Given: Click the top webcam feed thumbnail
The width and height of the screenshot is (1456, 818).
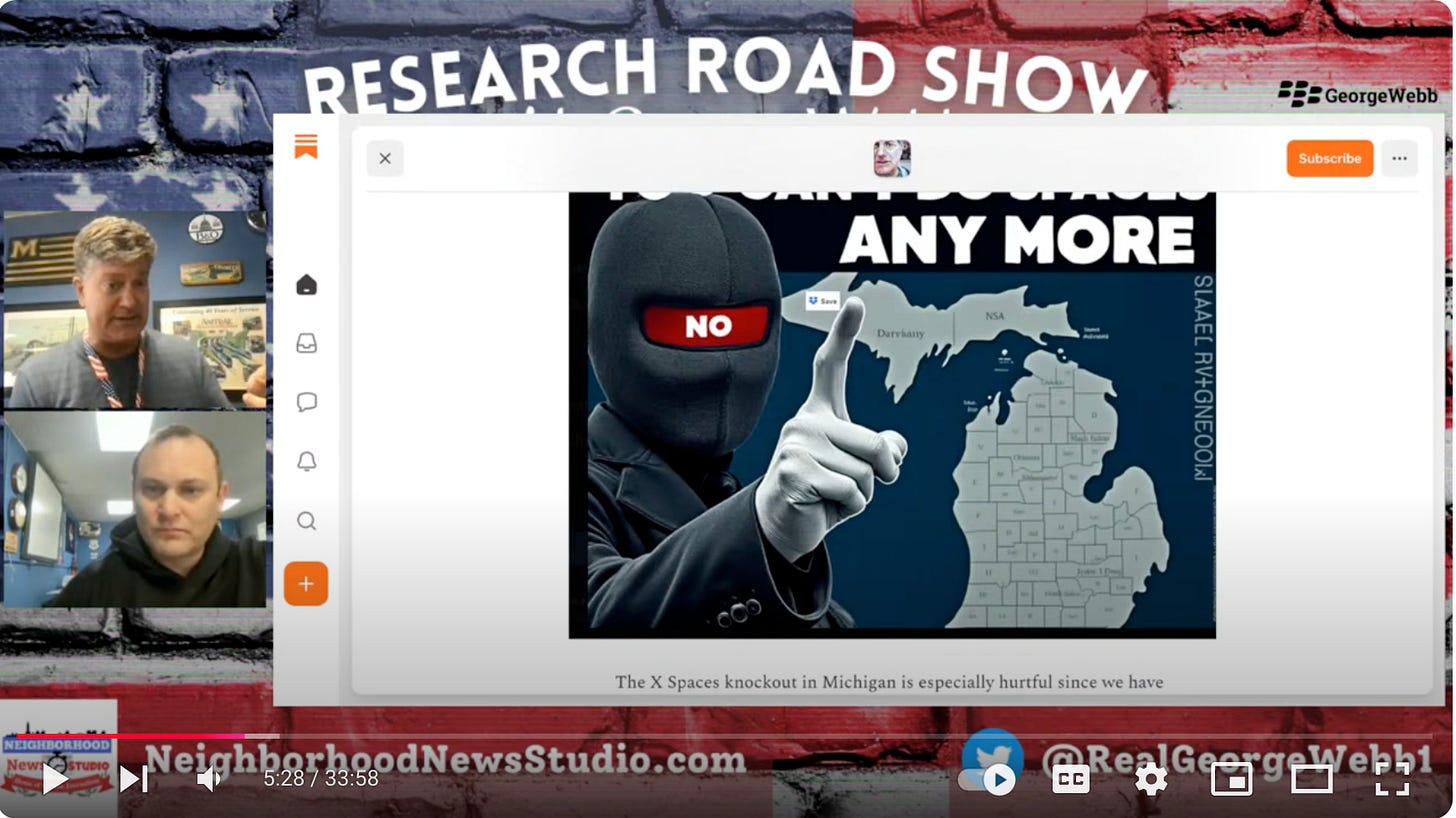Looking at the screenshot, I should click(x=135, y=310).
